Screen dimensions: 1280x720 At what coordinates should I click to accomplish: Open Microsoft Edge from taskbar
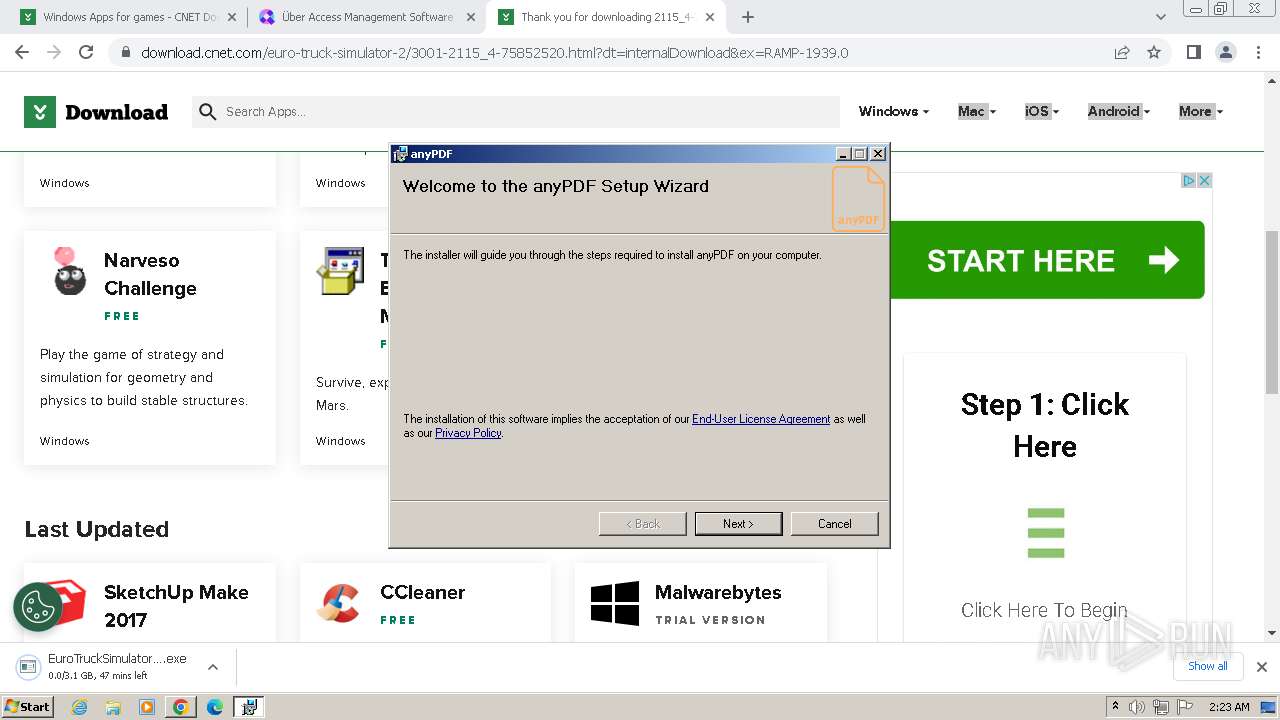click(214, 707)
